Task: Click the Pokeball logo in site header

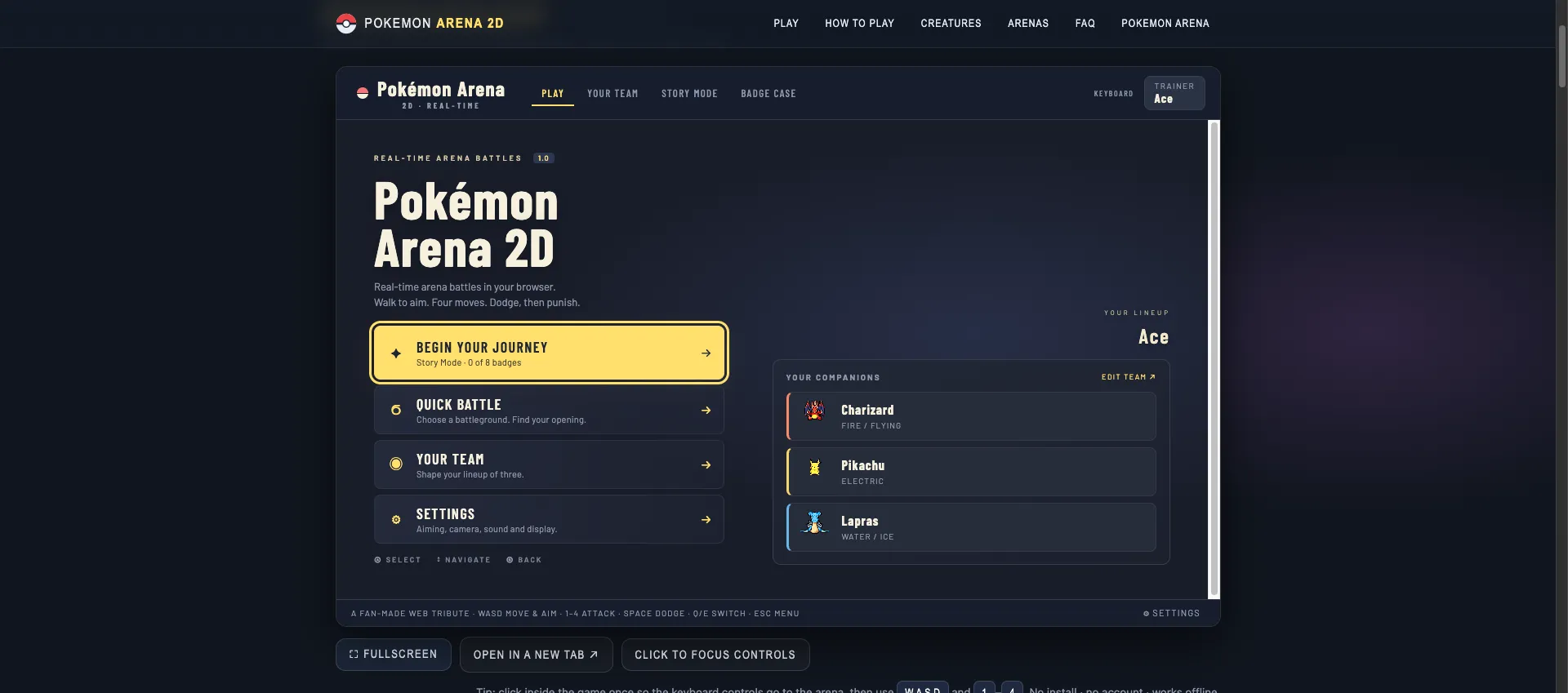Action: point(346,24)
